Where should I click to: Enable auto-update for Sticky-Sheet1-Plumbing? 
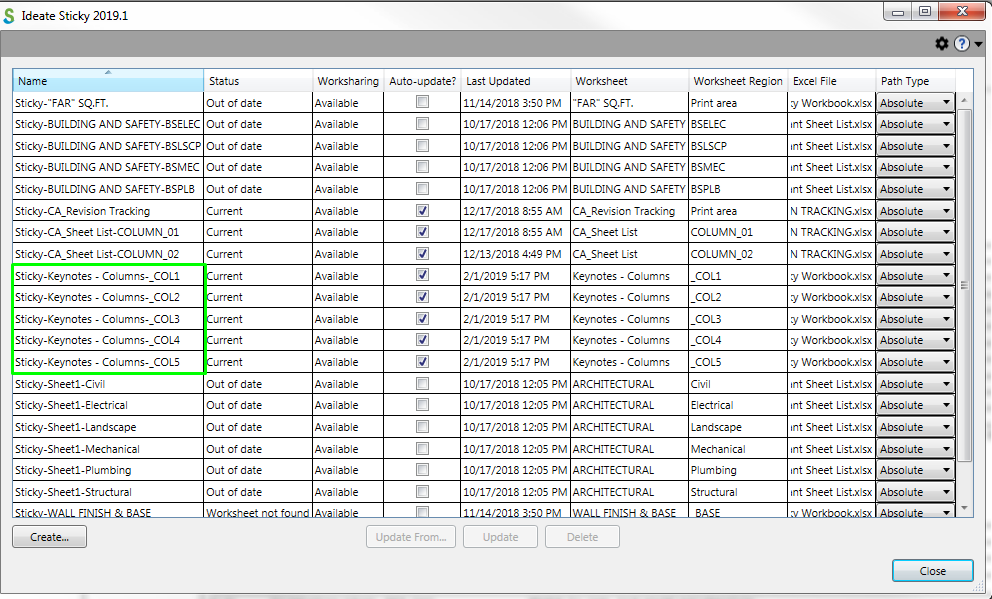click(x=422, y=469)
